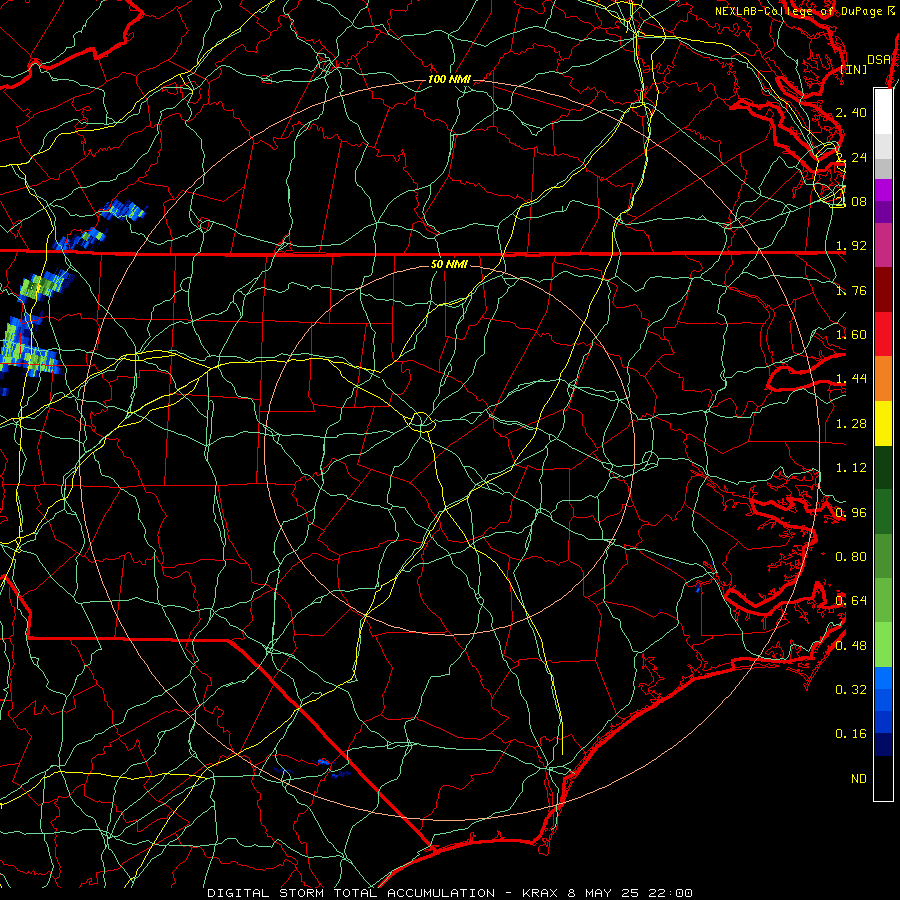Viewport: 900px width, 900px height.
Task: Select the 2.24 legend value
Action: pos(851,157)
